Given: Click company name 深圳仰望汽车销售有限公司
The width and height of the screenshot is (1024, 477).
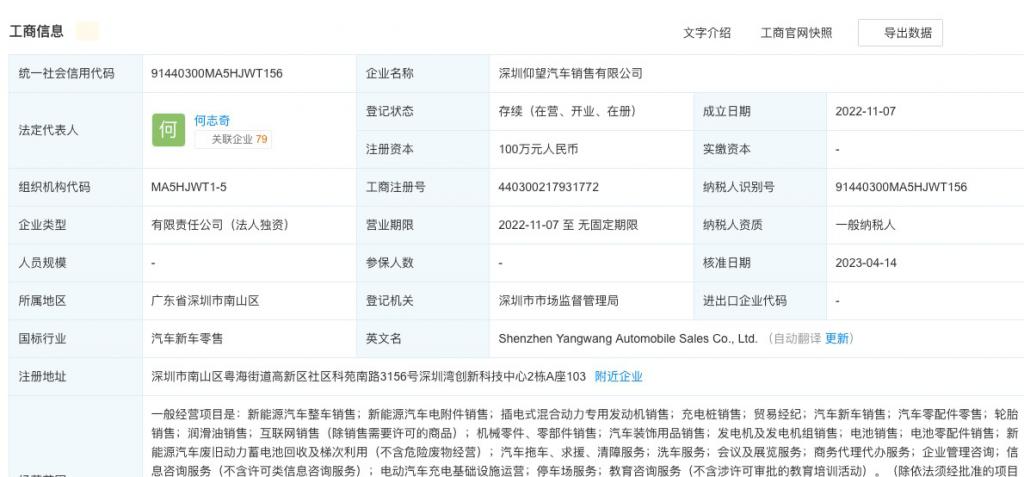Looking at the screenshot, I should [570, 74].
